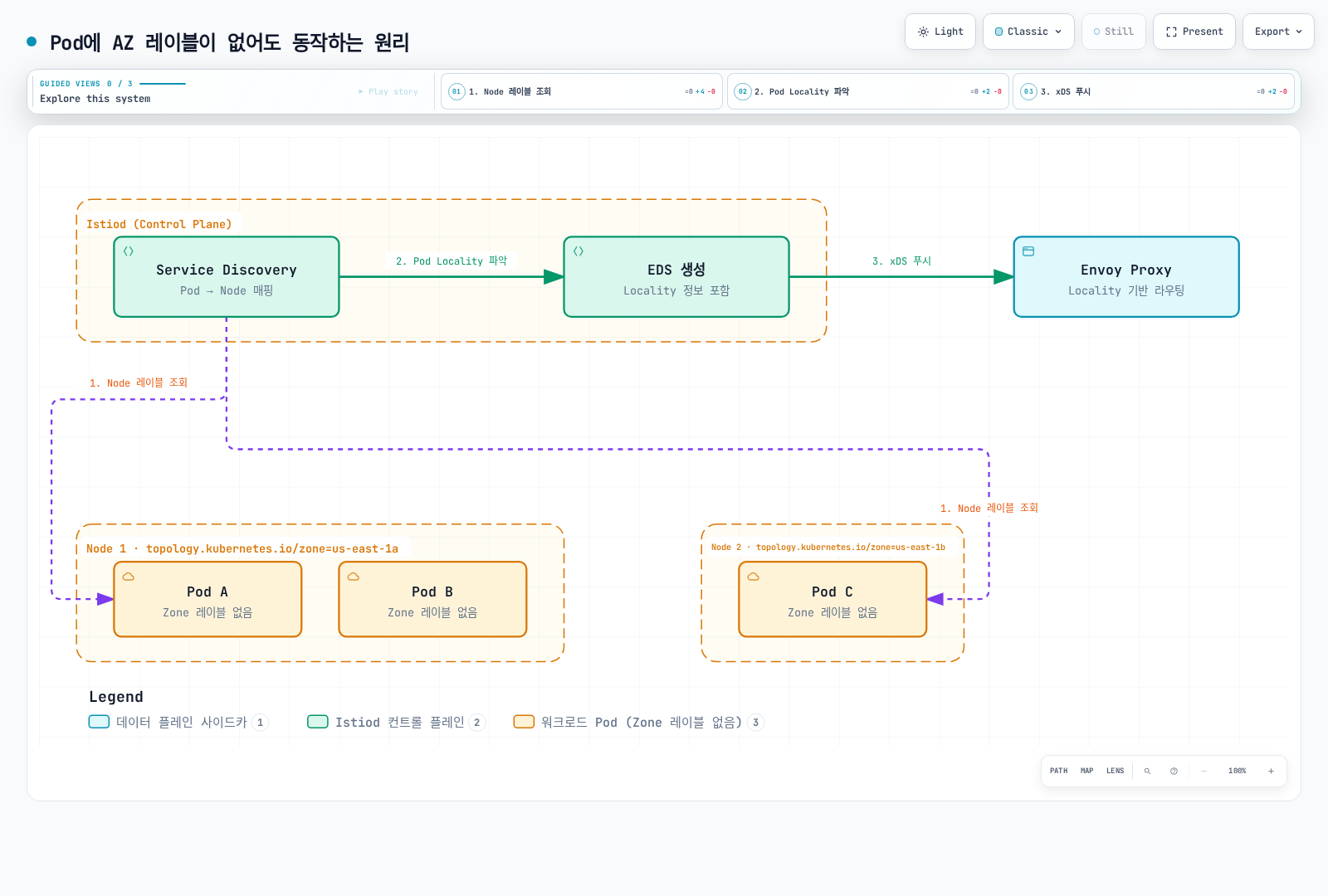
Task: Click legend count badge 2
Action: pyautogui.click(x=476, y=723)
